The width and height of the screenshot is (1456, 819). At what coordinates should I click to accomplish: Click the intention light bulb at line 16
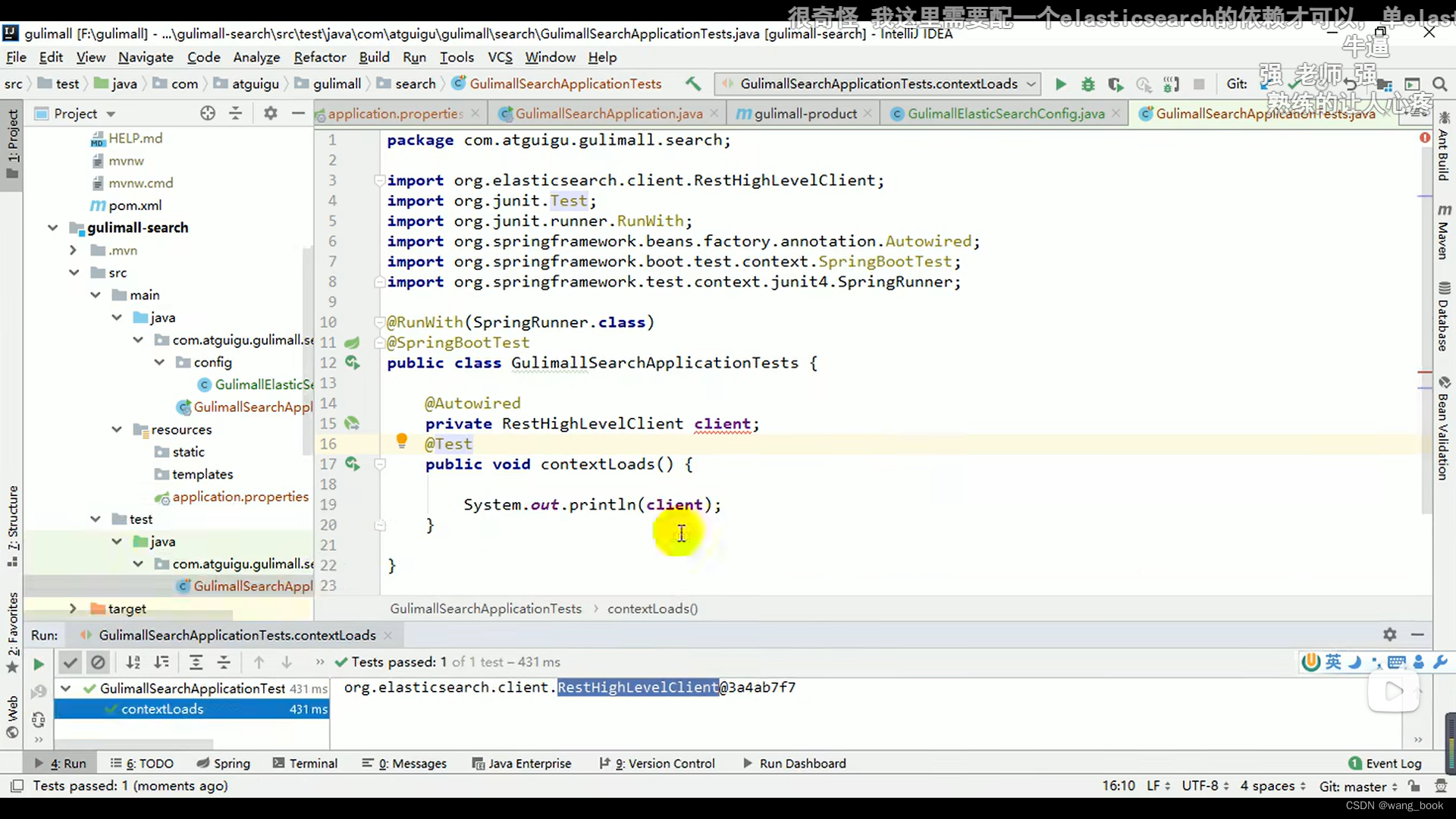coord(402,441)
